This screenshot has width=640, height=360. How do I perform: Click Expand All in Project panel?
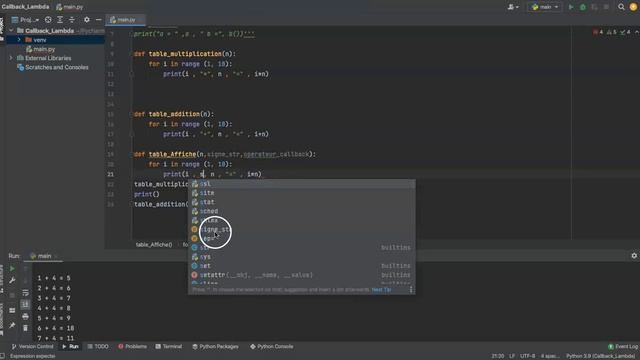click(60, 20)
